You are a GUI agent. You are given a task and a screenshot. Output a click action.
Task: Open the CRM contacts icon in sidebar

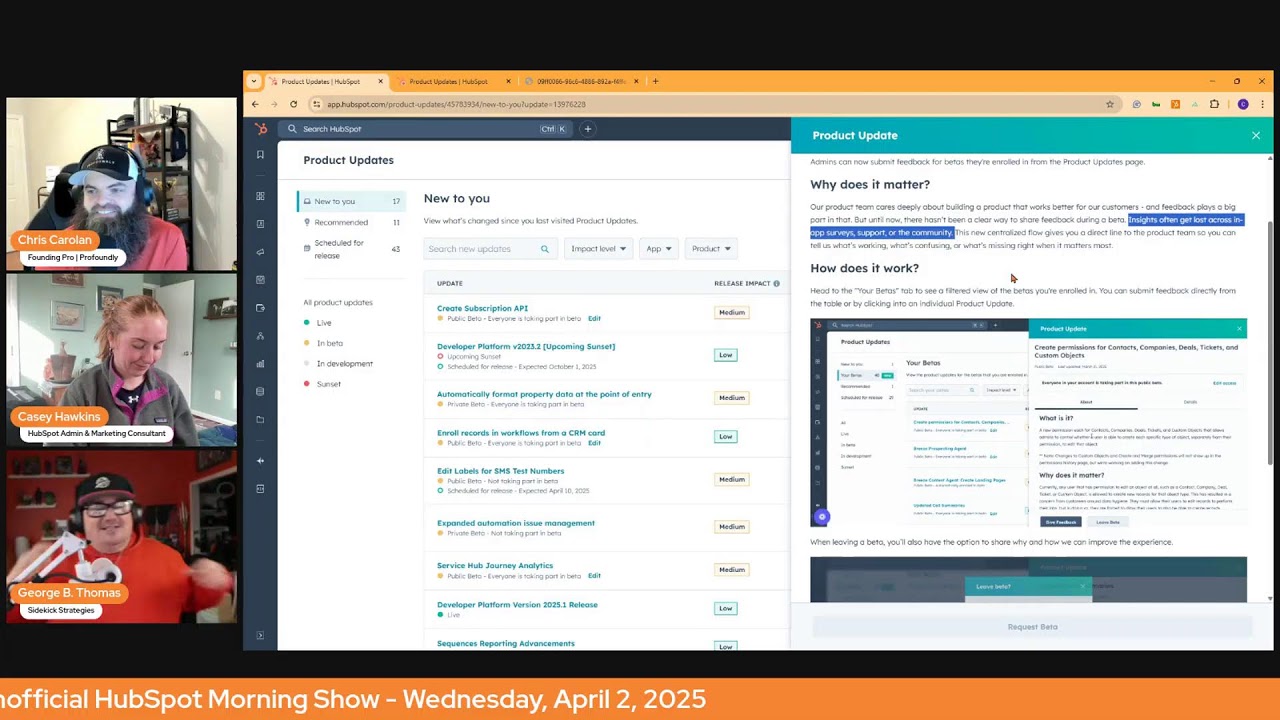click(x=261, y=224)
